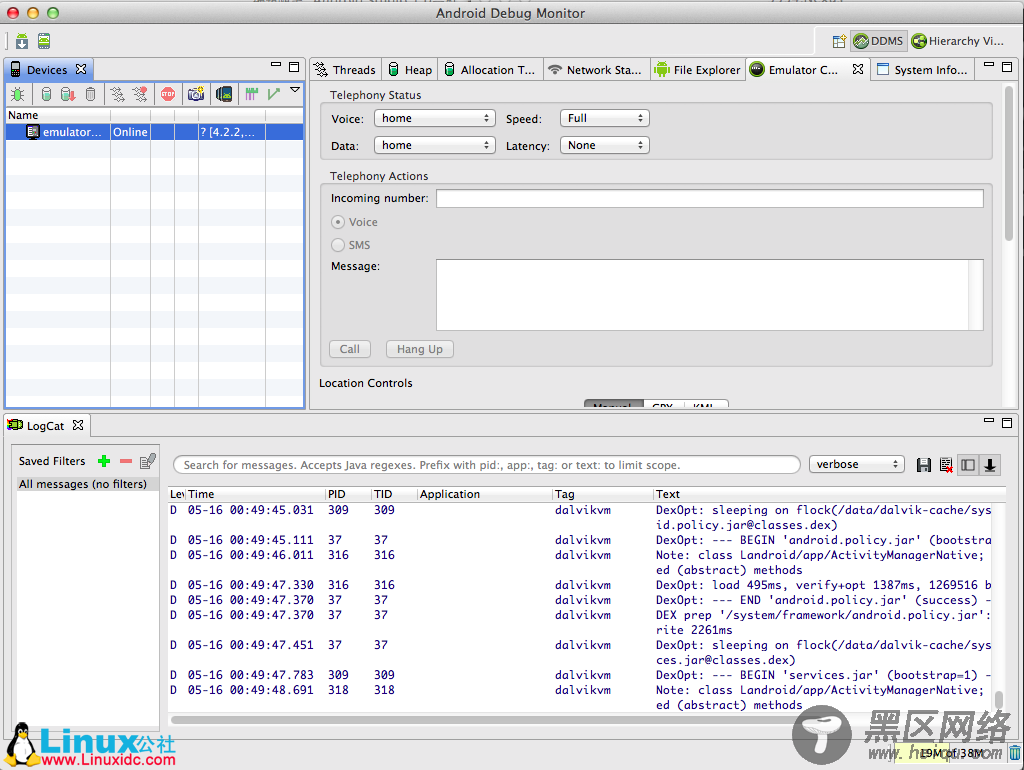
Task: Click the Open Perspective icon
Action: pos(839,41)
